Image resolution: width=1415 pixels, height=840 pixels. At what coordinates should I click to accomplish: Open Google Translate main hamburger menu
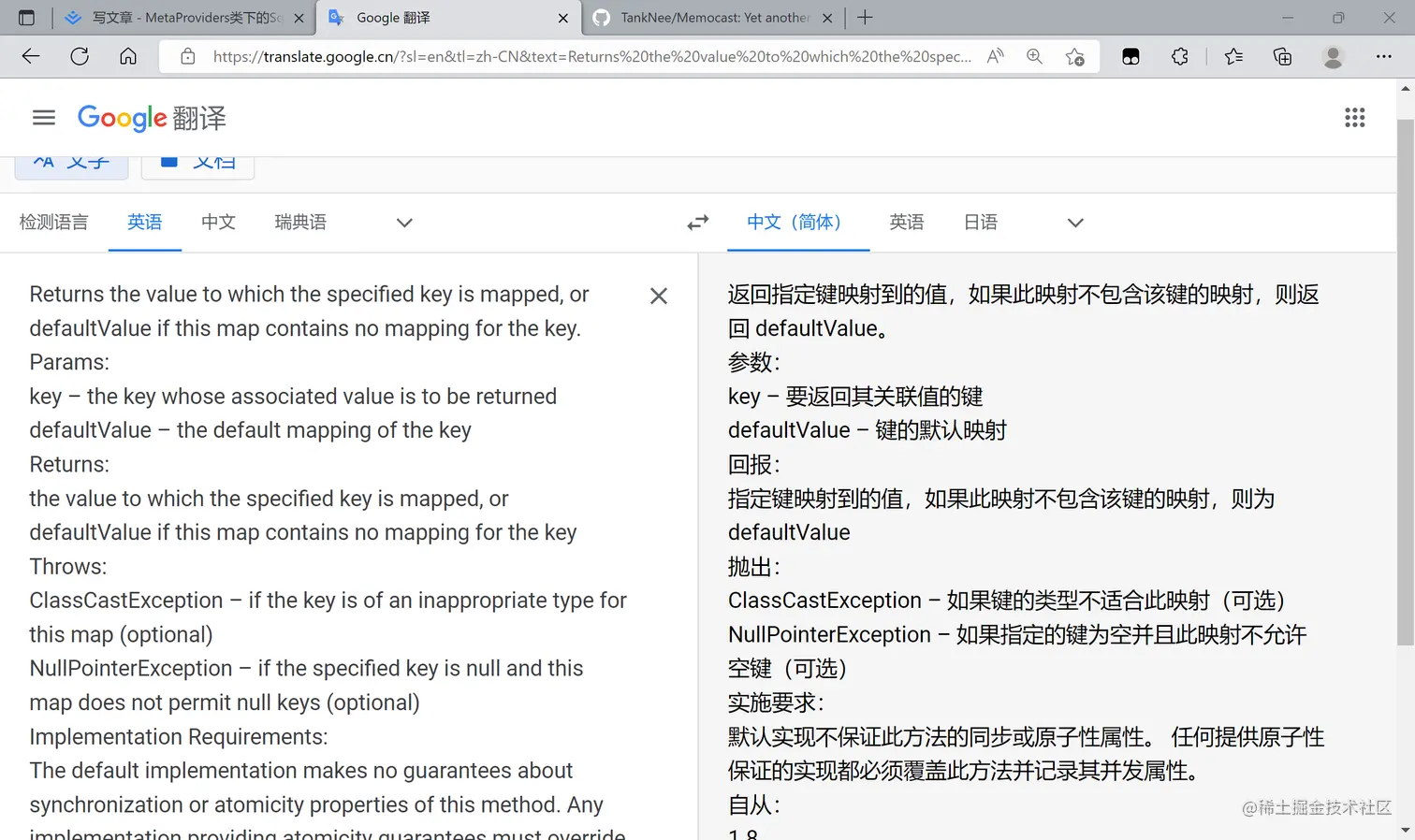44,118
